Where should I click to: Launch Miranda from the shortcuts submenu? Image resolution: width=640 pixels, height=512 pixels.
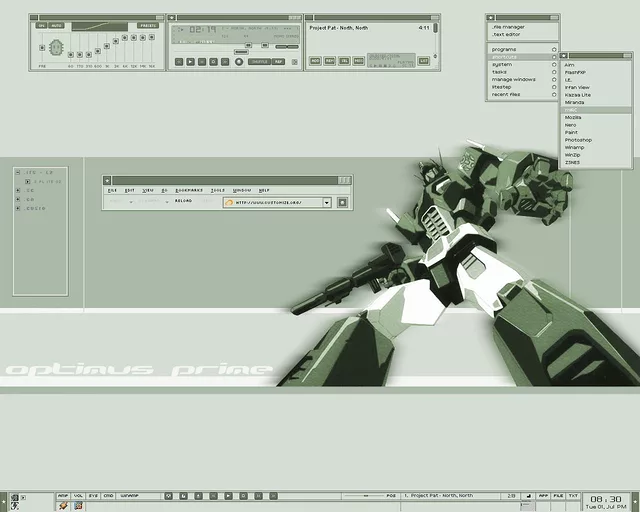[x=596, y=102]
